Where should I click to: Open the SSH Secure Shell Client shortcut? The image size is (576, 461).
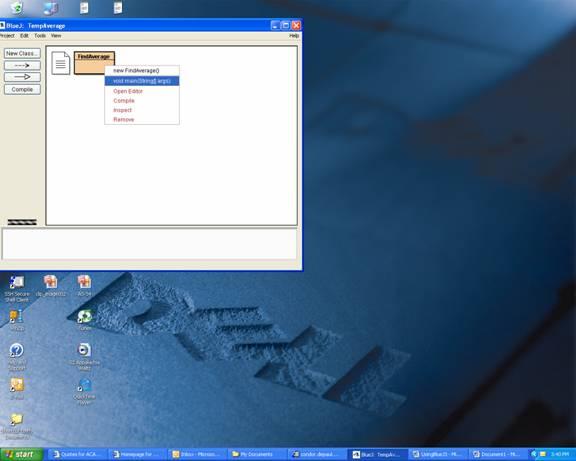click(17, 288)
